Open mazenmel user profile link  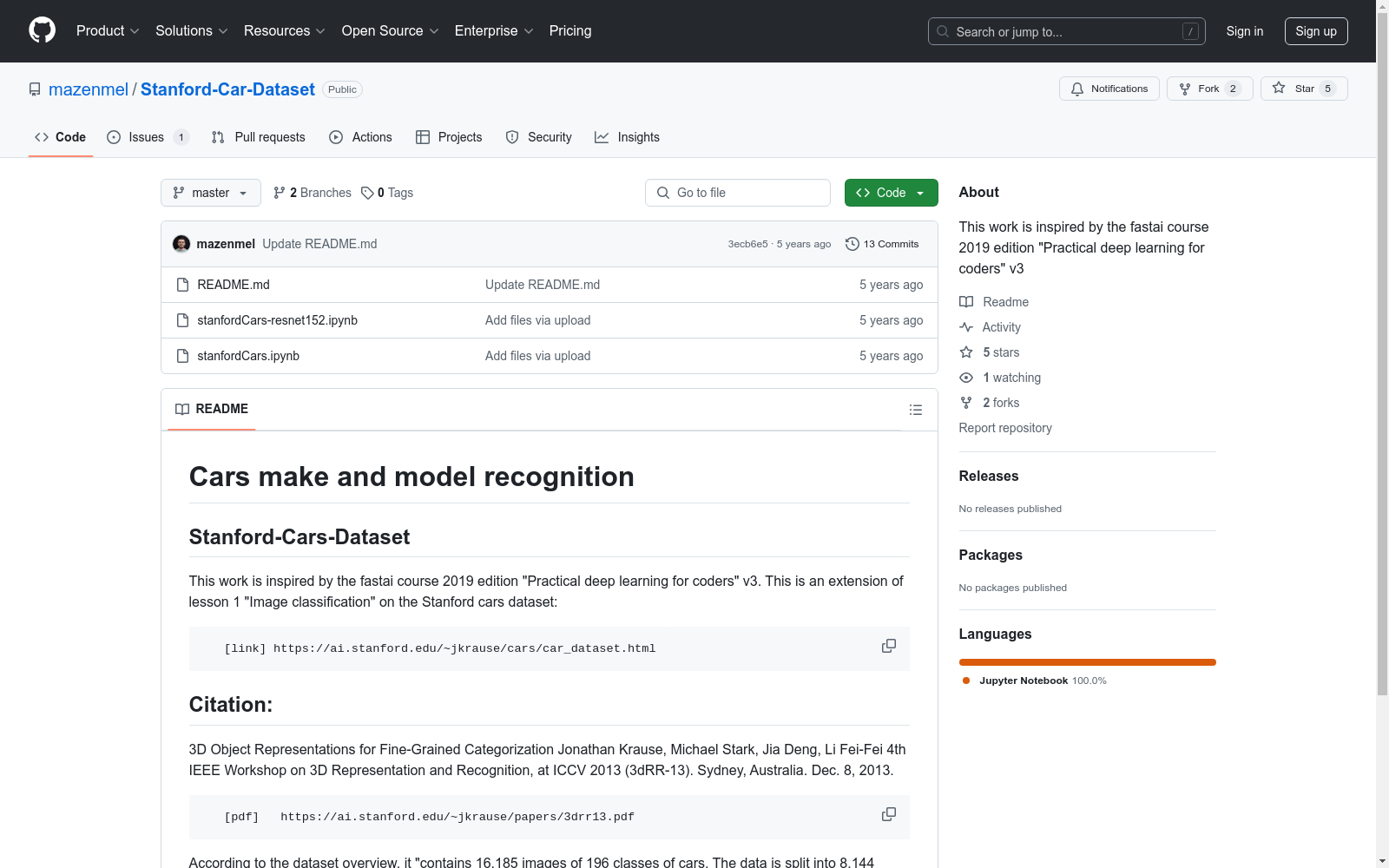(x=89, y=89)
